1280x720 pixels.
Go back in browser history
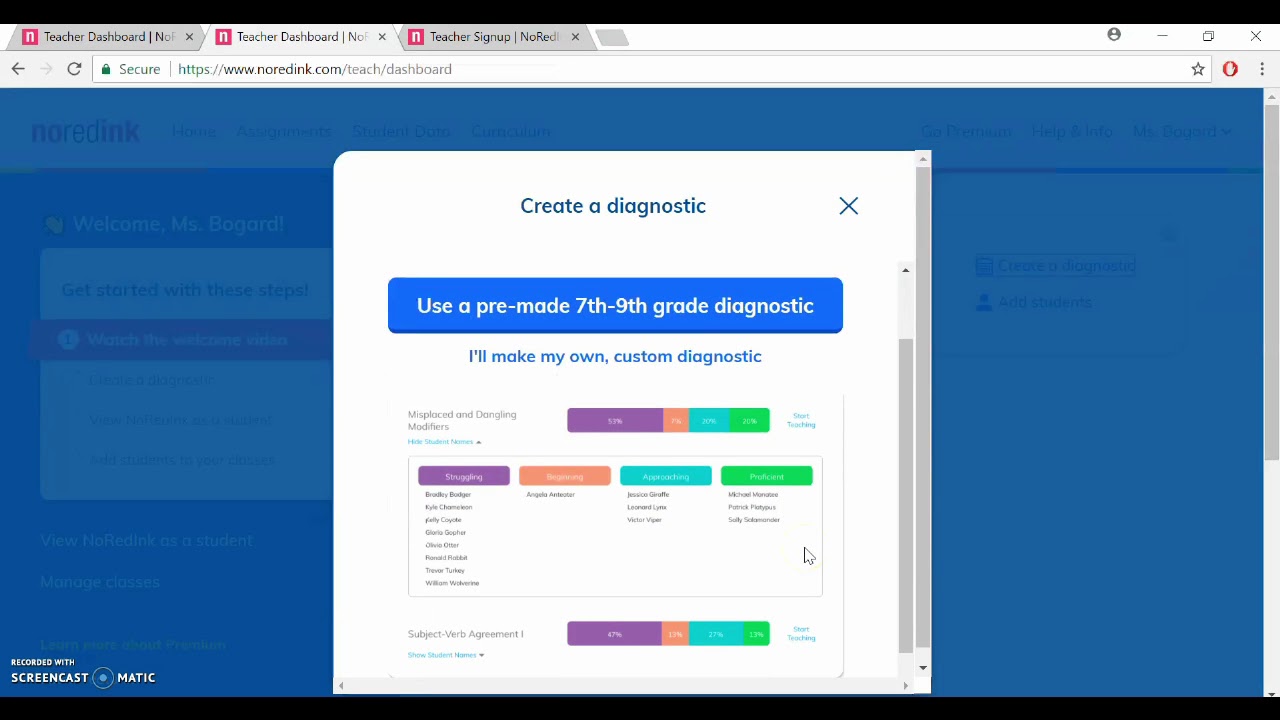click(x=18, y=69)
